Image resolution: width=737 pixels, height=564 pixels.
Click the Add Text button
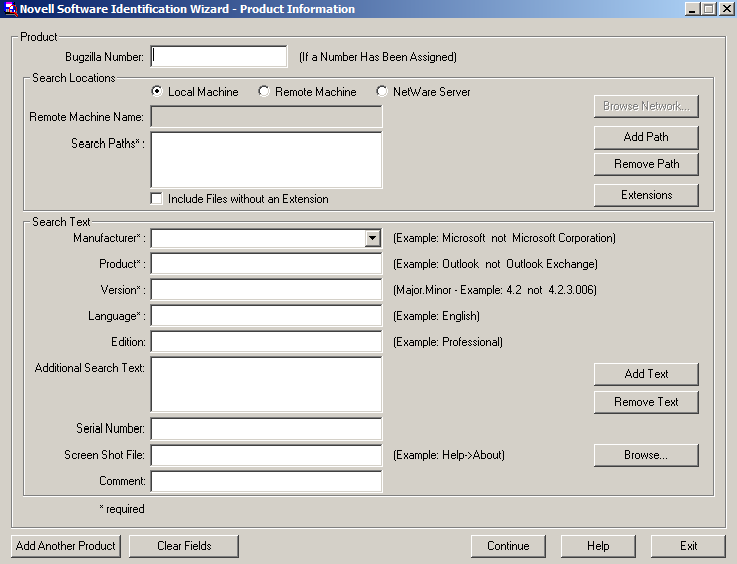(646, 374)
